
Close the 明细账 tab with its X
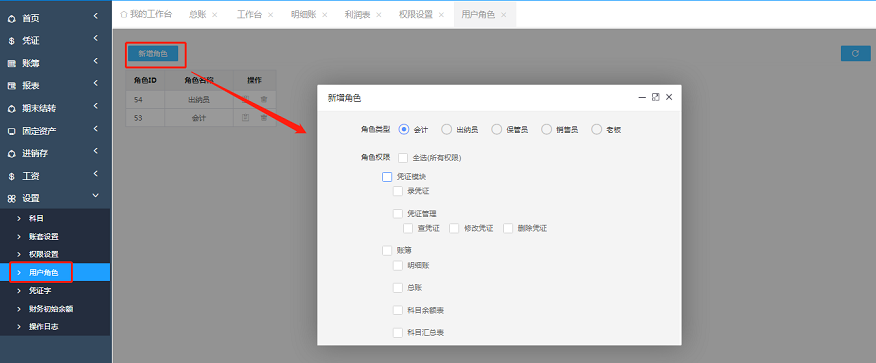(325, 15)
